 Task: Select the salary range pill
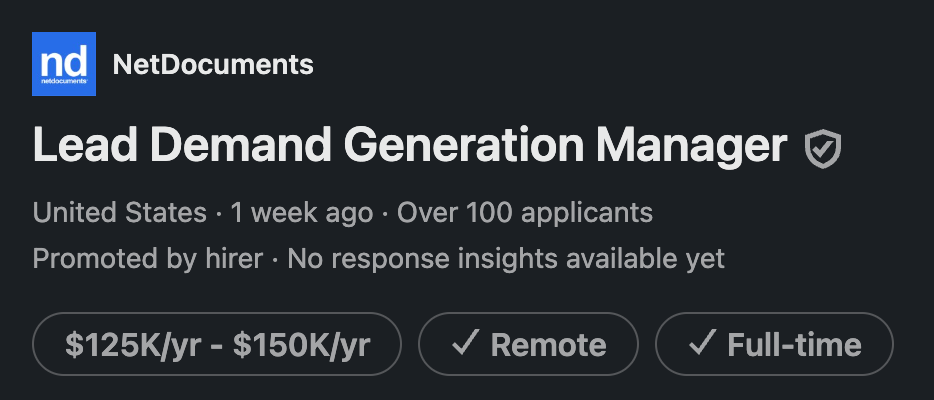click(217, 345)
